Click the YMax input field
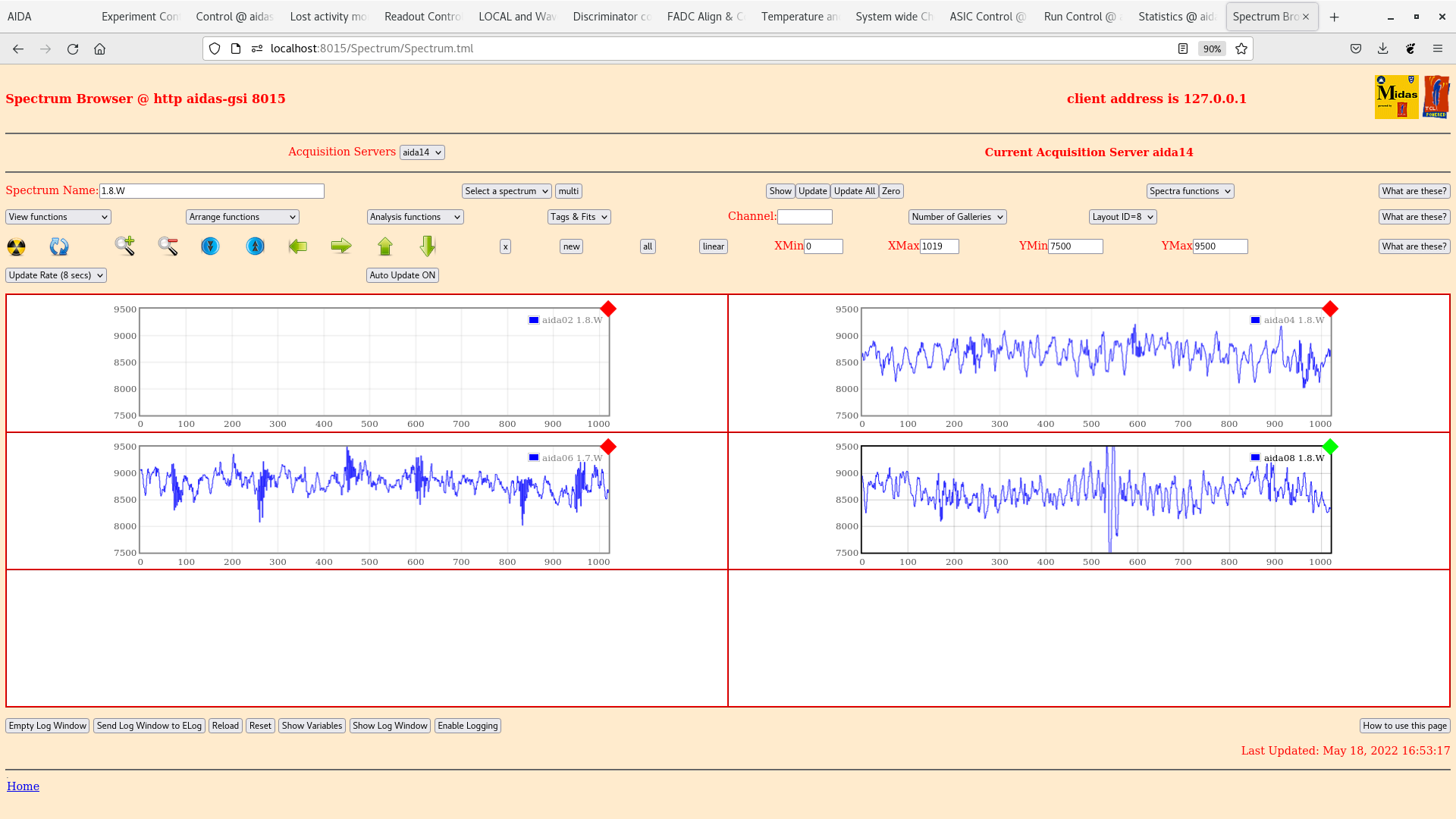Viewport: 1456px width, 819px height. point(1220,246)
